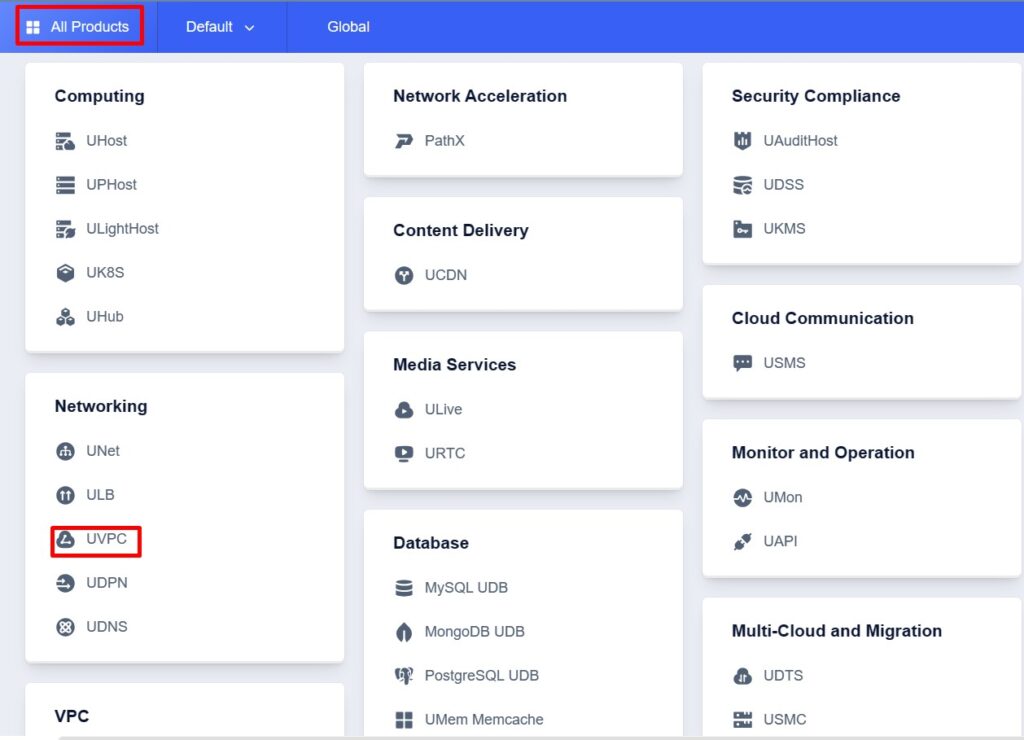Select the USMS cloud communication icon
The height and width of the screenshot is (740, 1024).
click(742, 362)
